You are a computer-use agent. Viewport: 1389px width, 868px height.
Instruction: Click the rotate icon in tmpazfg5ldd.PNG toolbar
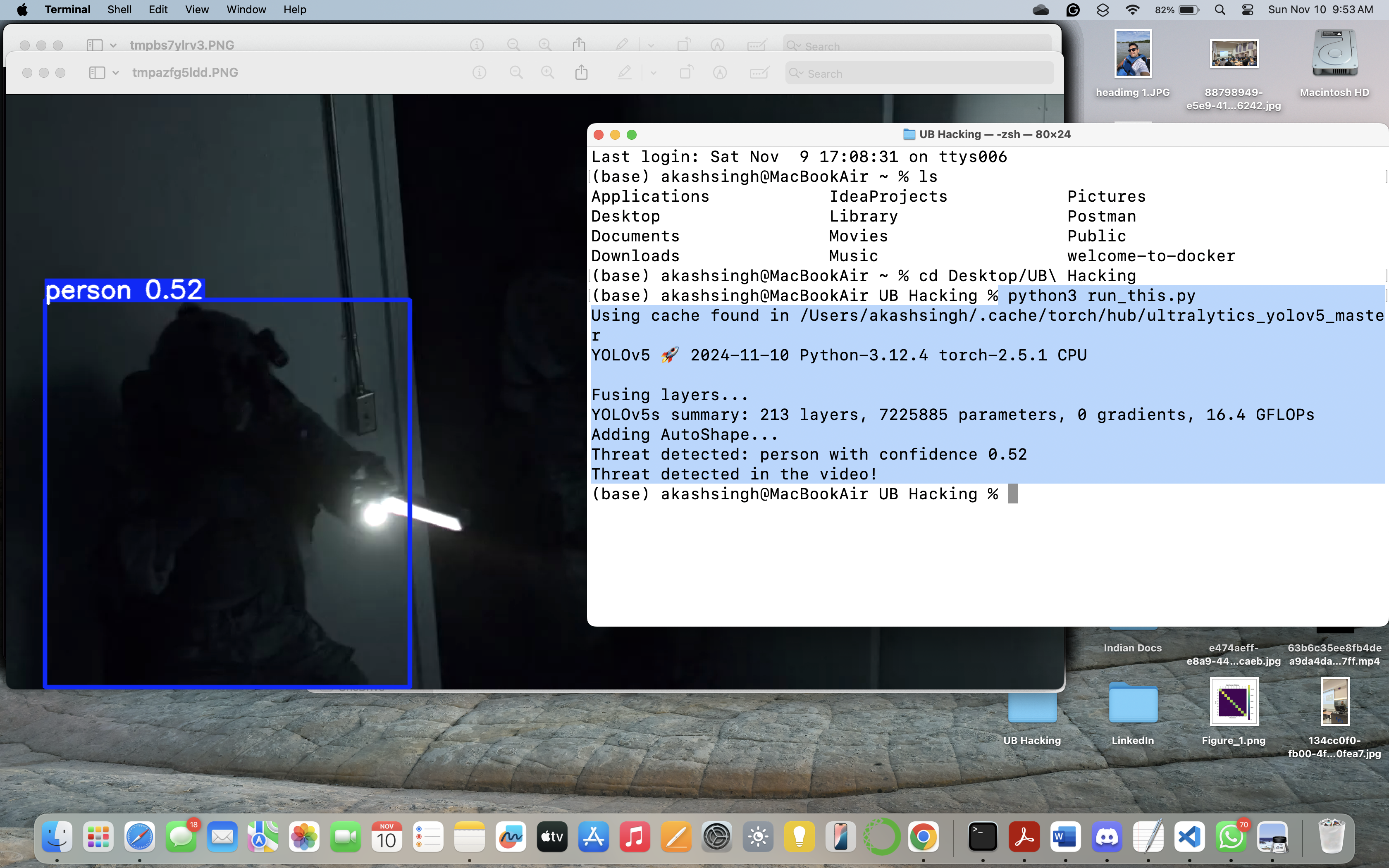[686, 73]
